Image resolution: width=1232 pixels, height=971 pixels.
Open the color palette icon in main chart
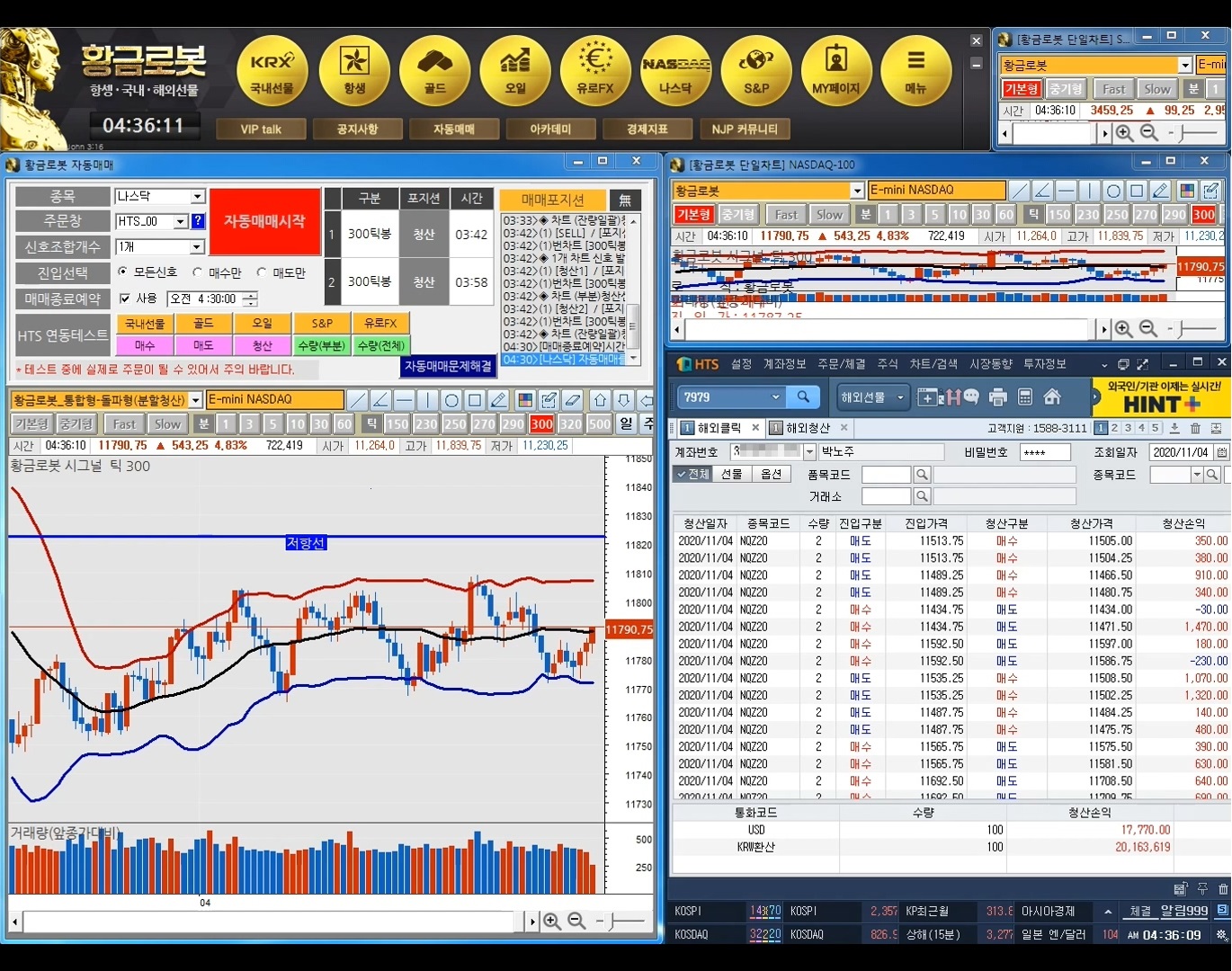click(525, 400)
